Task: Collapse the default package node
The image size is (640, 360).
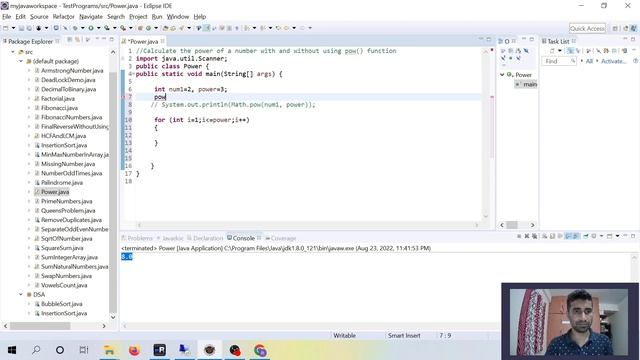Action: point(21,61)
